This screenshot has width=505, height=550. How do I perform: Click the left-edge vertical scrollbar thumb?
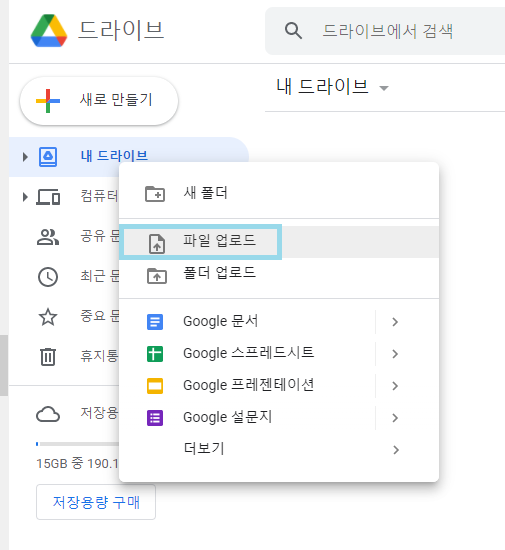click(4, 365)
